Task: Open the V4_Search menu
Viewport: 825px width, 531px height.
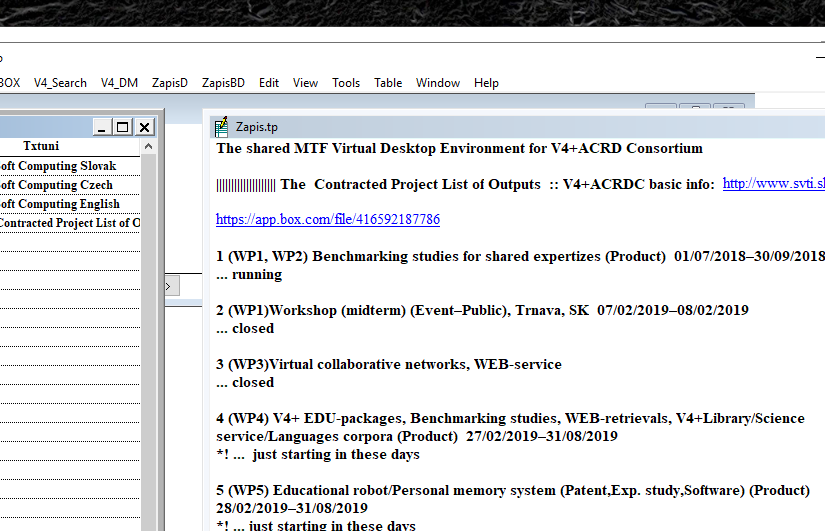Action: [x=60, y=83]
